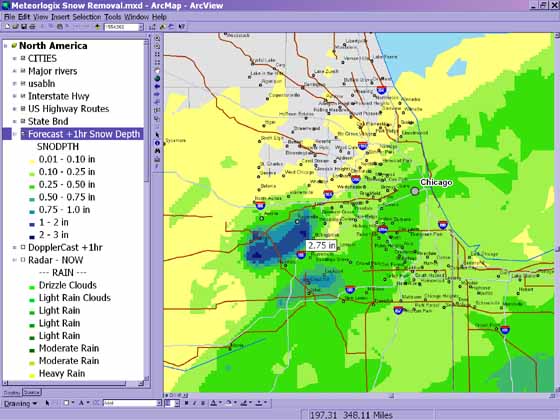Click the Full Extent globe icon

(x=157, y=79)
